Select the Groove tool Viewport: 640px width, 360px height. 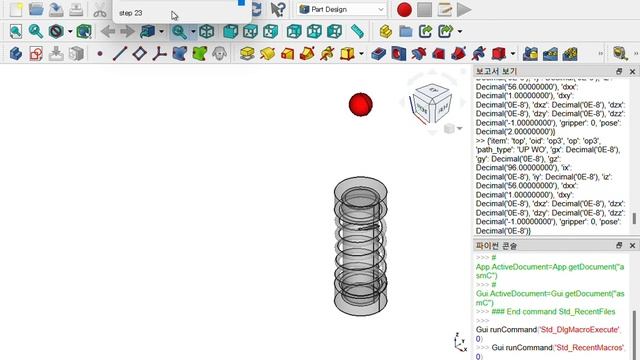418,53
